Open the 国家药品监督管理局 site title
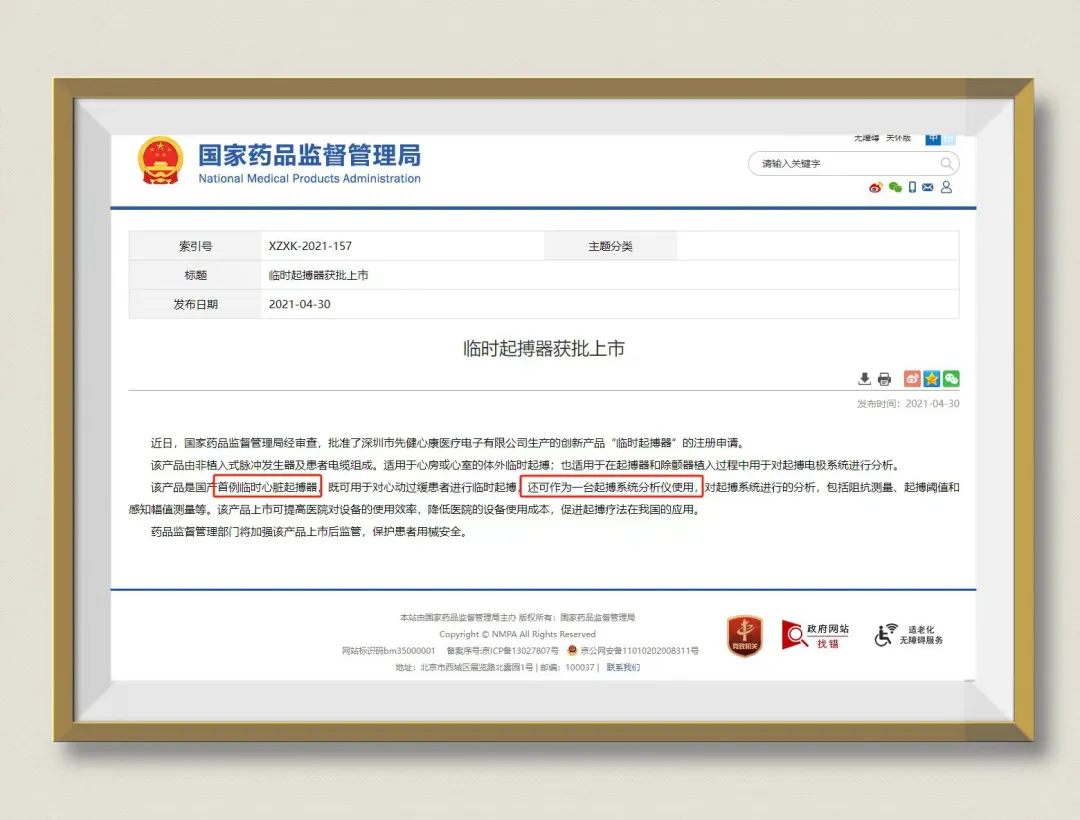The image size is (1080, 820). click(x=309, y=155)
